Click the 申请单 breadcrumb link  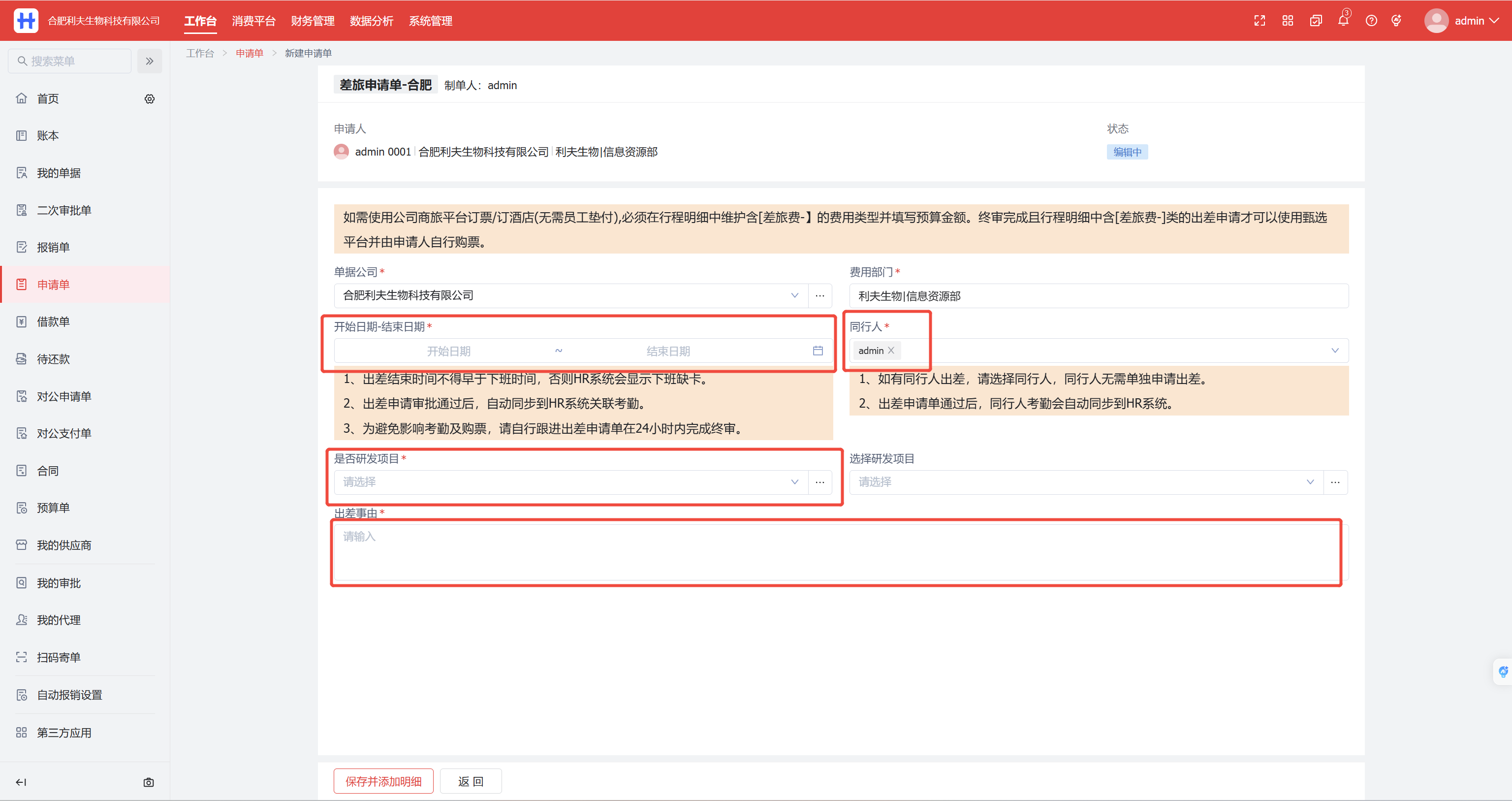coord(250,54)
